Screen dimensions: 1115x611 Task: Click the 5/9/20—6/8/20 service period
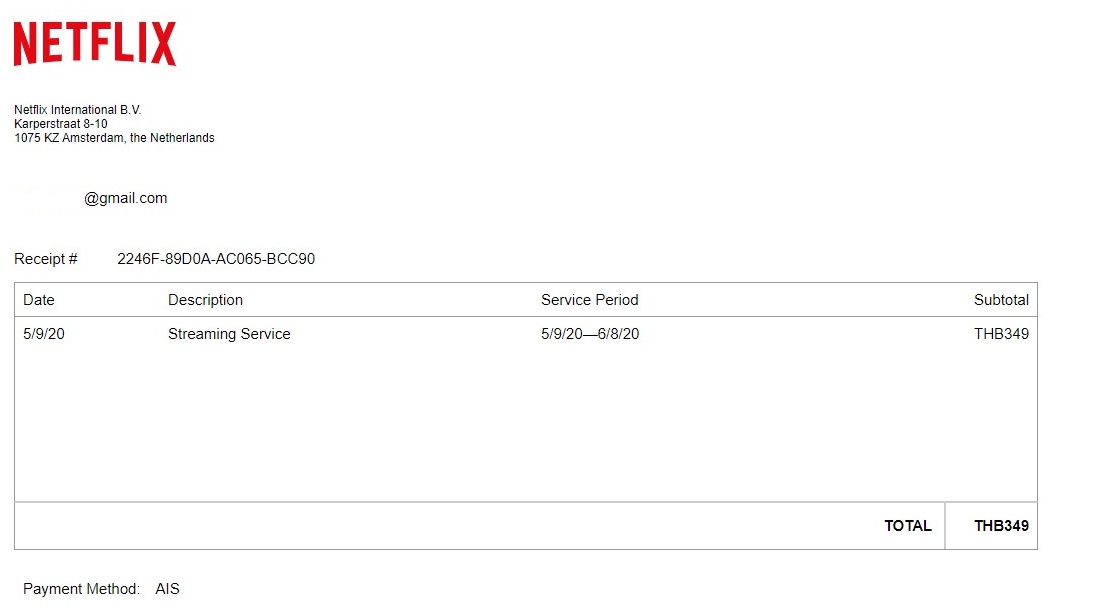point(590,334)
